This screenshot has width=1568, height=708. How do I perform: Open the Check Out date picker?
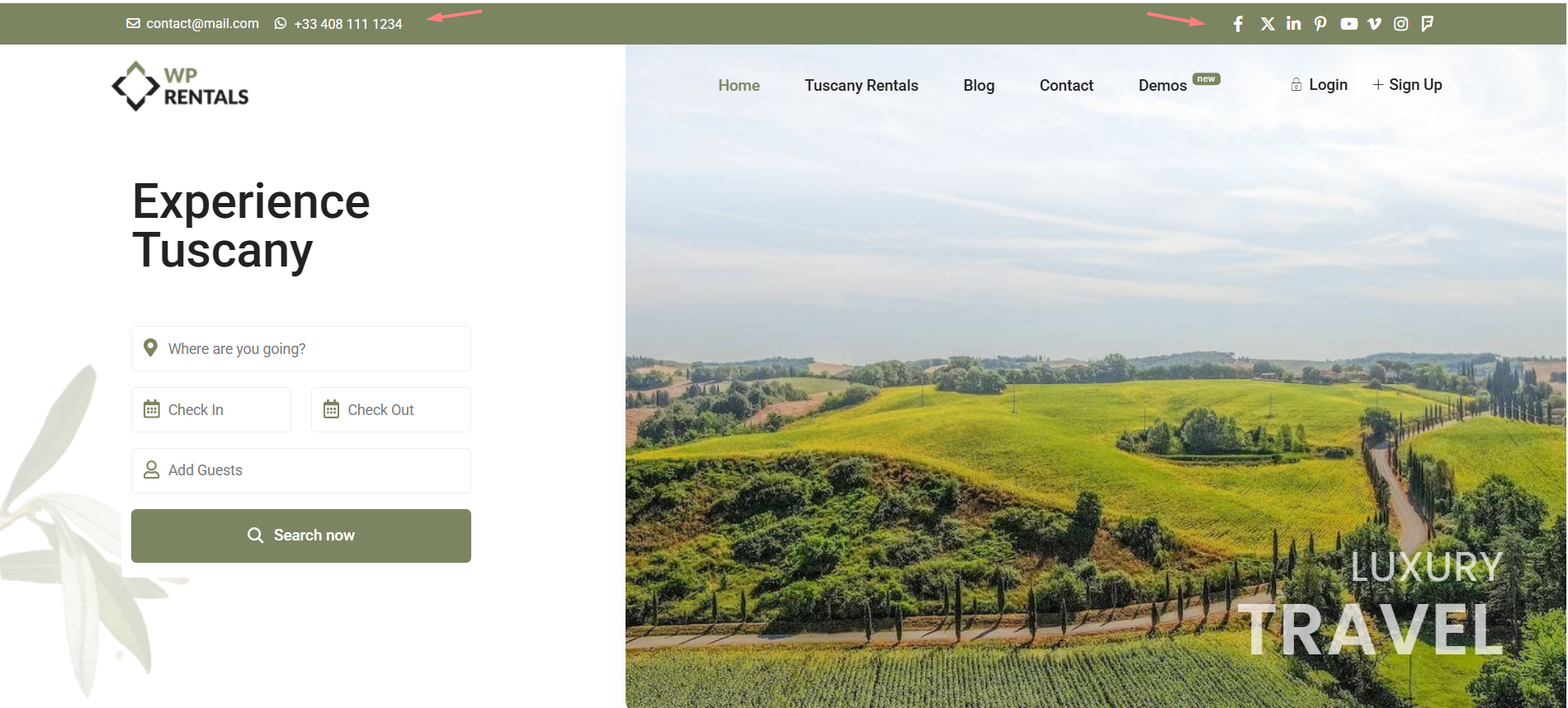pos(391,410)
